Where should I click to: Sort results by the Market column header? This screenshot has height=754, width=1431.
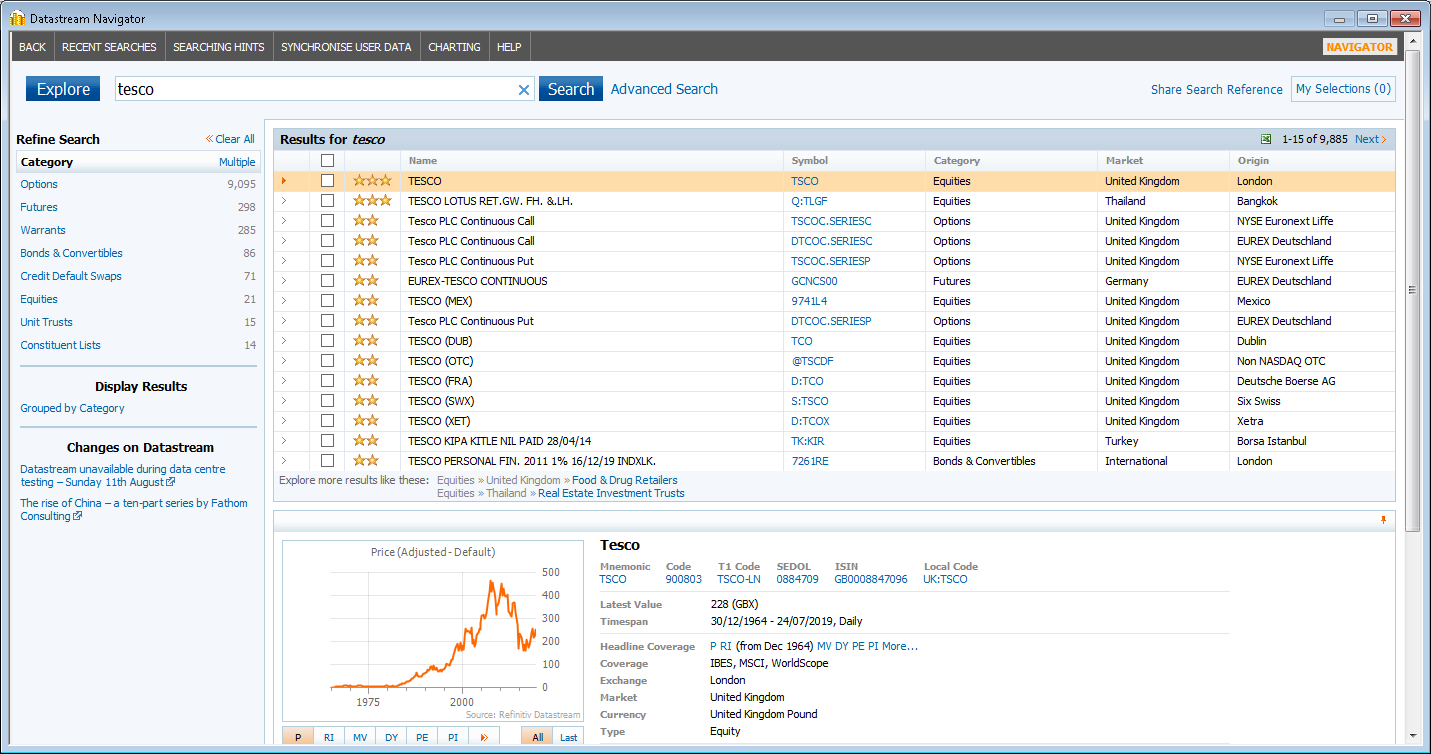1124,160
